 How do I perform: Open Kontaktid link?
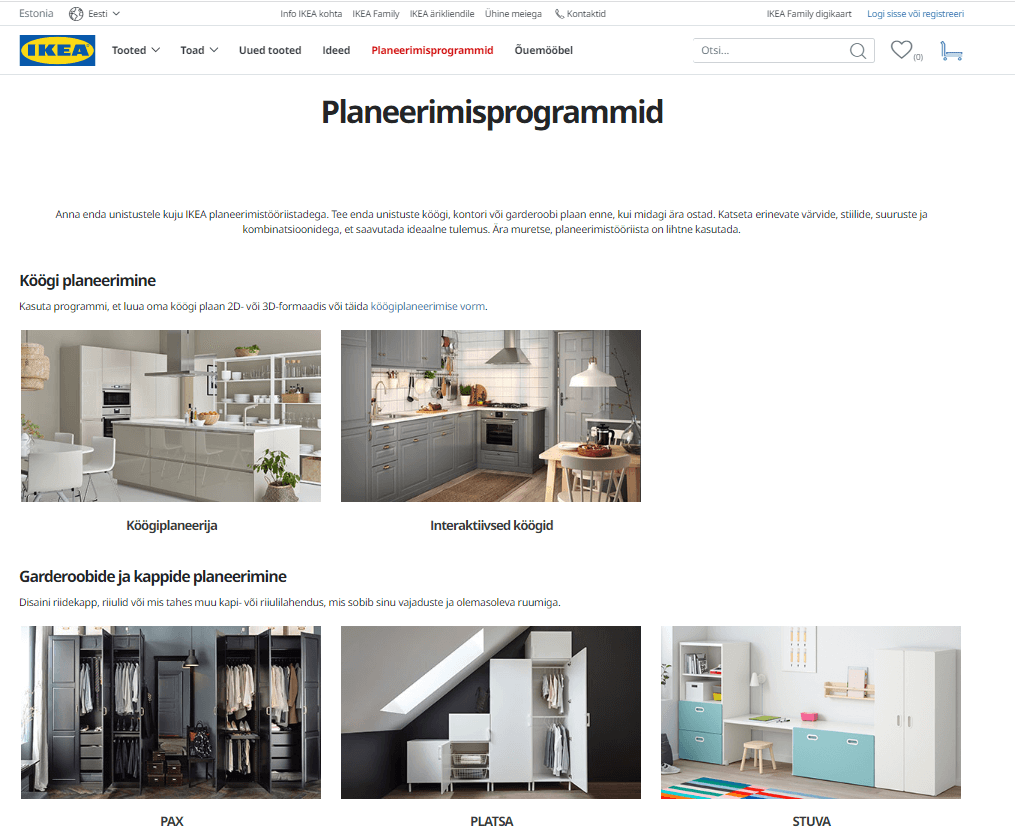click(586, 14)
